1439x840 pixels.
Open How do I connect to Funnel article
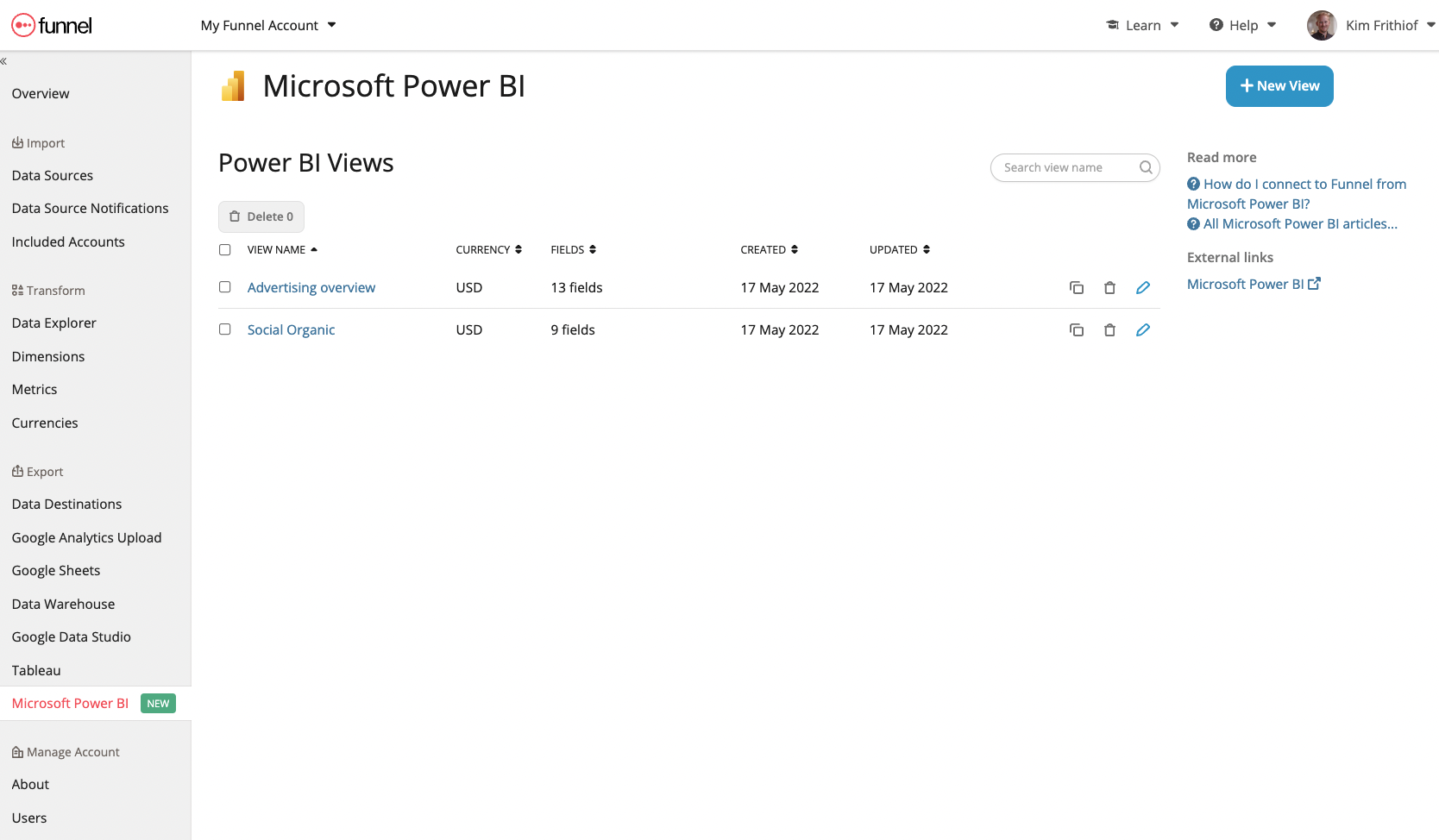(1297, 194)
